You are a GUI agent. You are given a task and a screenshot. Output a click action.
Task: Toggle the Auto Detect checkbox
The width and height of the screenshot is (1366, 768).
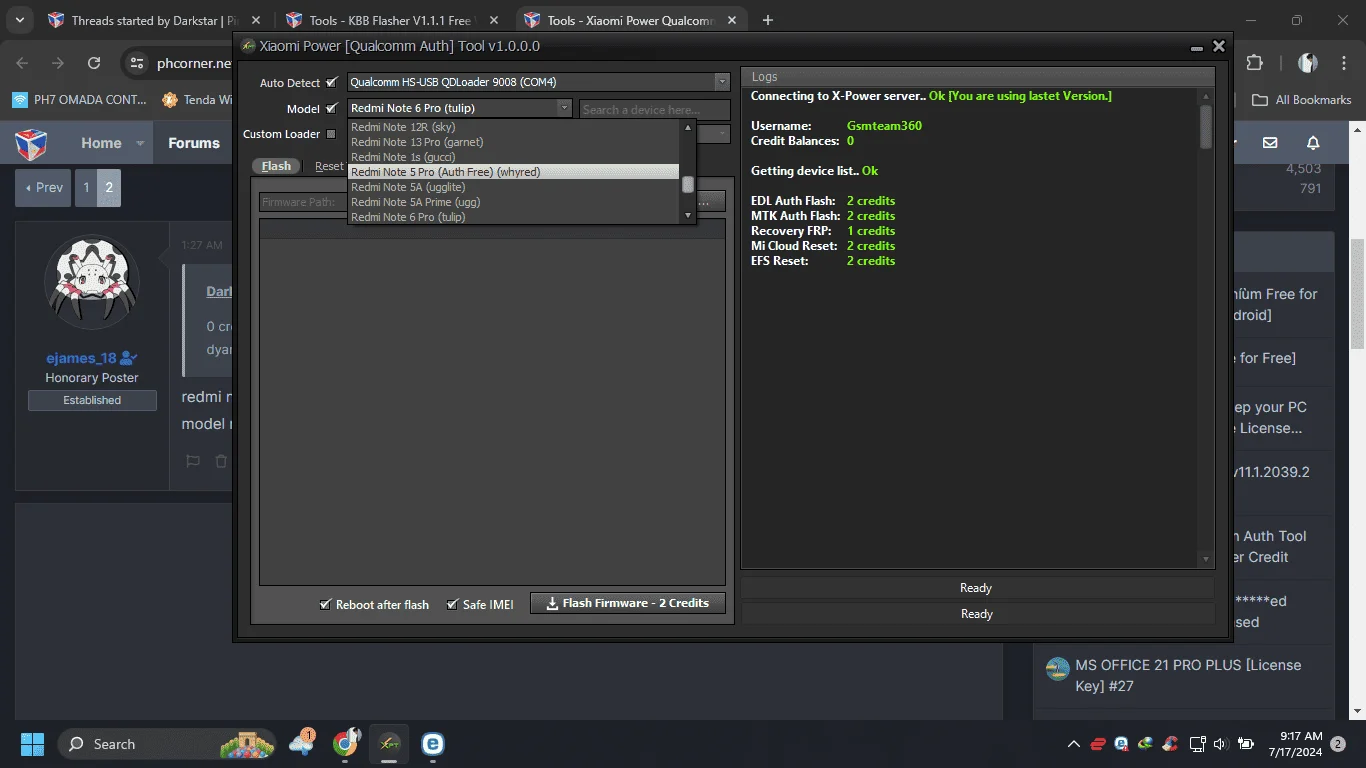point(331,82)
